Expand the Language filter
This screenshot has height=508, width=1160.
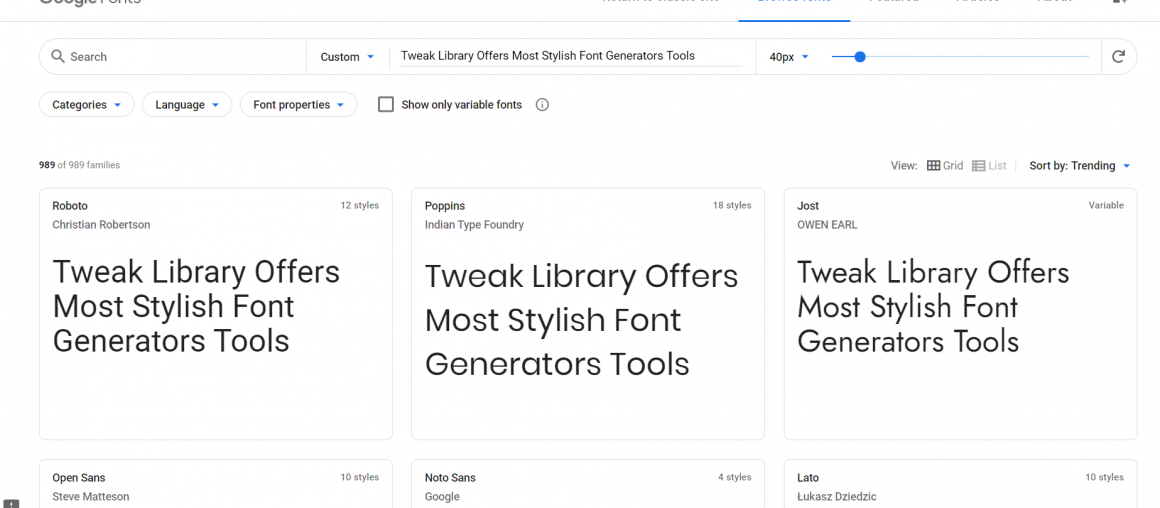(x=187, y=105)
